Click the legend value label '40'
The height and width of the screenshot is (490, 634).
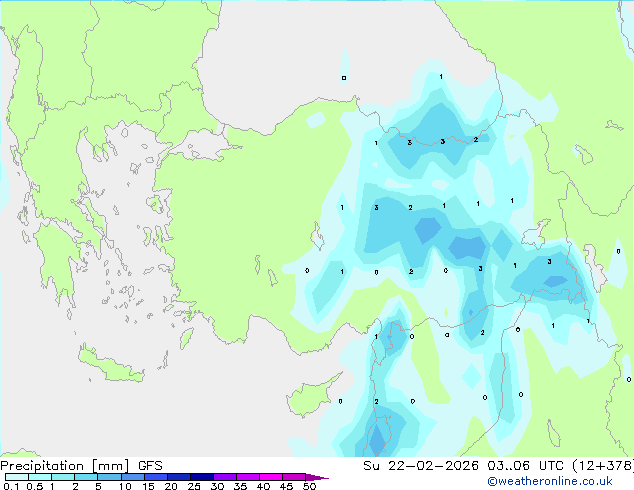(x=263, y=486)
